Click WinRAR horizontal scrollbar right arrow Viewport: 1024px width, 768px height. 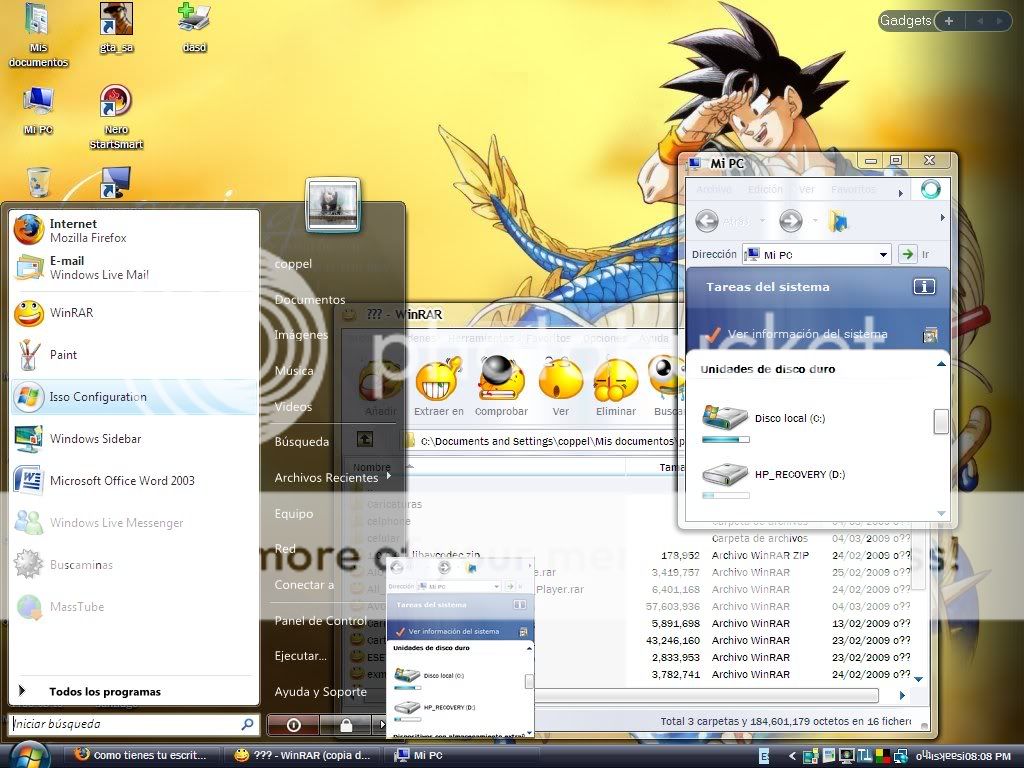902,696
